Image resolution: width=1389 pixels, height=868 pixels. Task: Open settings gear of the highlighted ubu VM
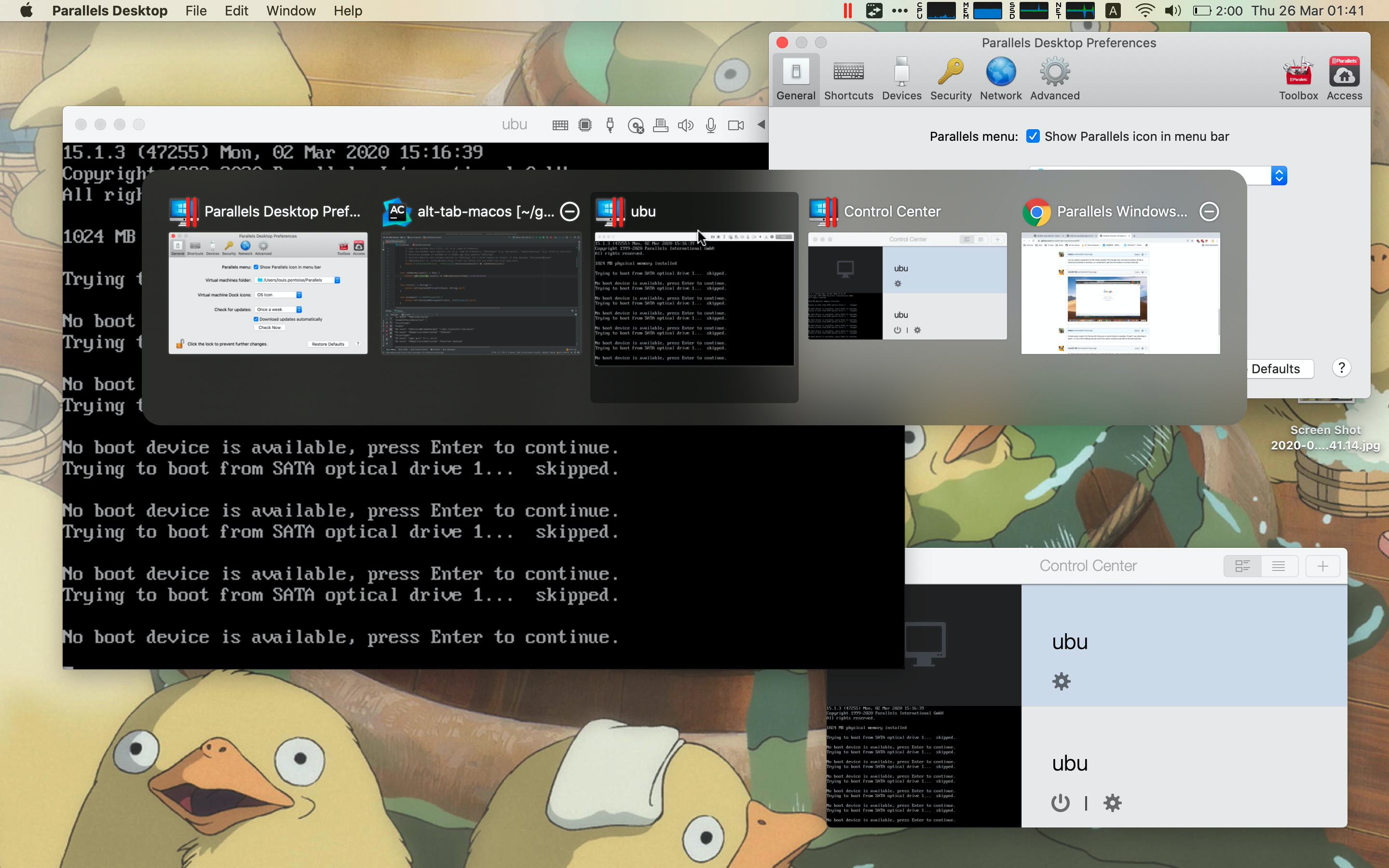point(1061,681)
